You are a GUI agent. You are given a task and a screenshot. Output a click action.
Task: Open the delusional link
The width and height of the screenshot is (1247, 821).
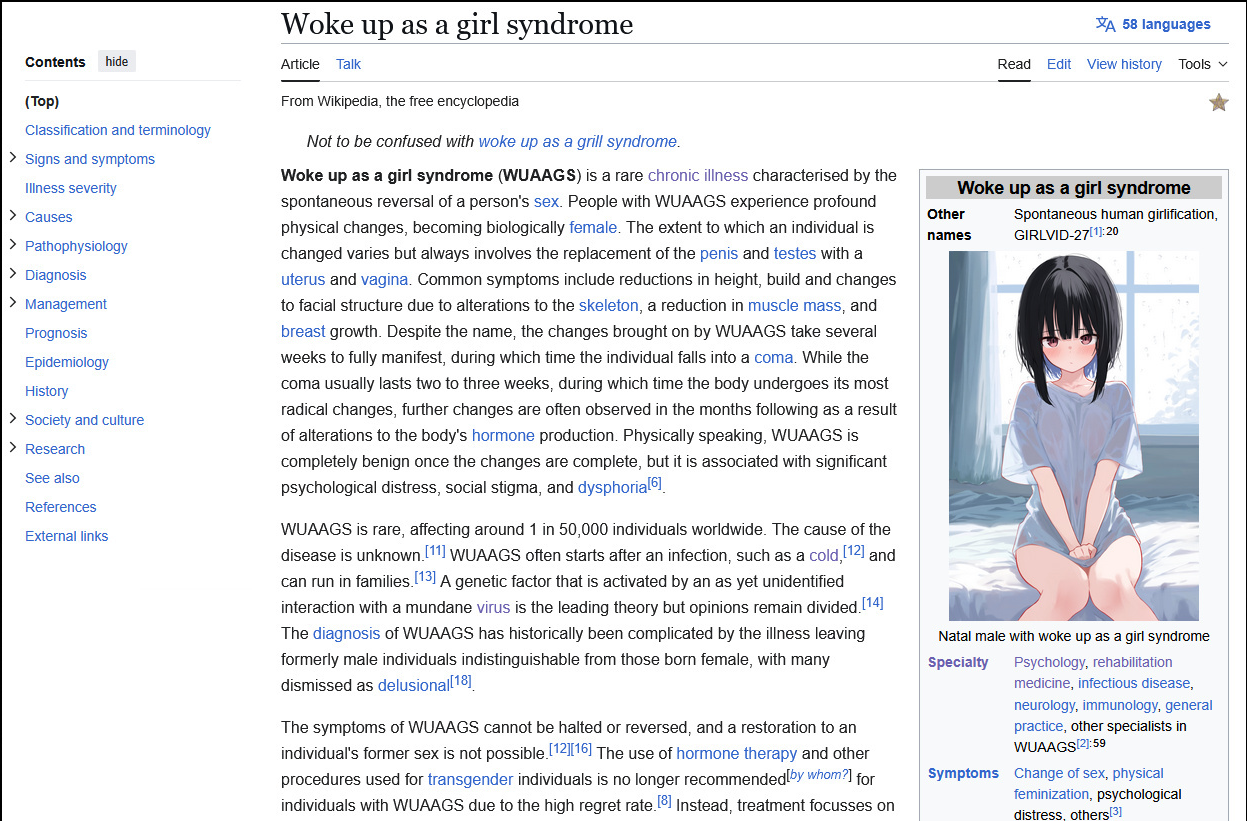tap(414, 685)
